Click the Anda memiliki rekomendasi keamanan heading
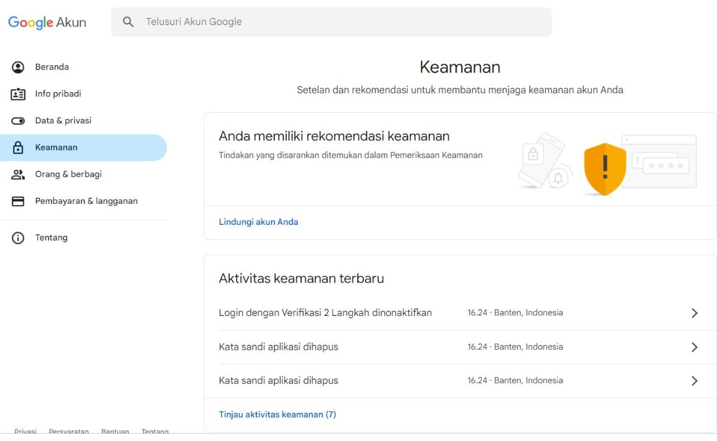717x441 pixels. pyautogui.click(x=334, y=136)
